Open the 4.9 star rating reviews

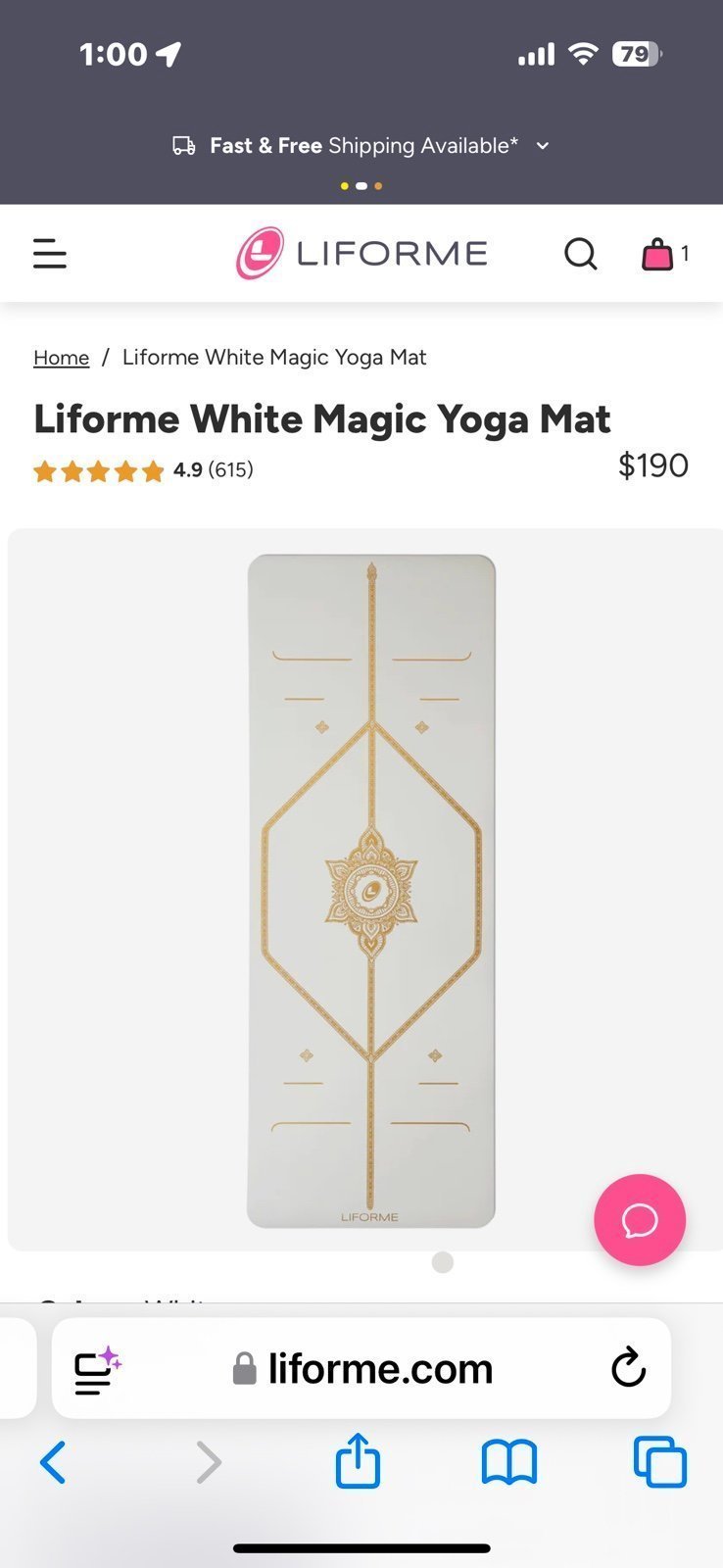[x=143, y=470]
